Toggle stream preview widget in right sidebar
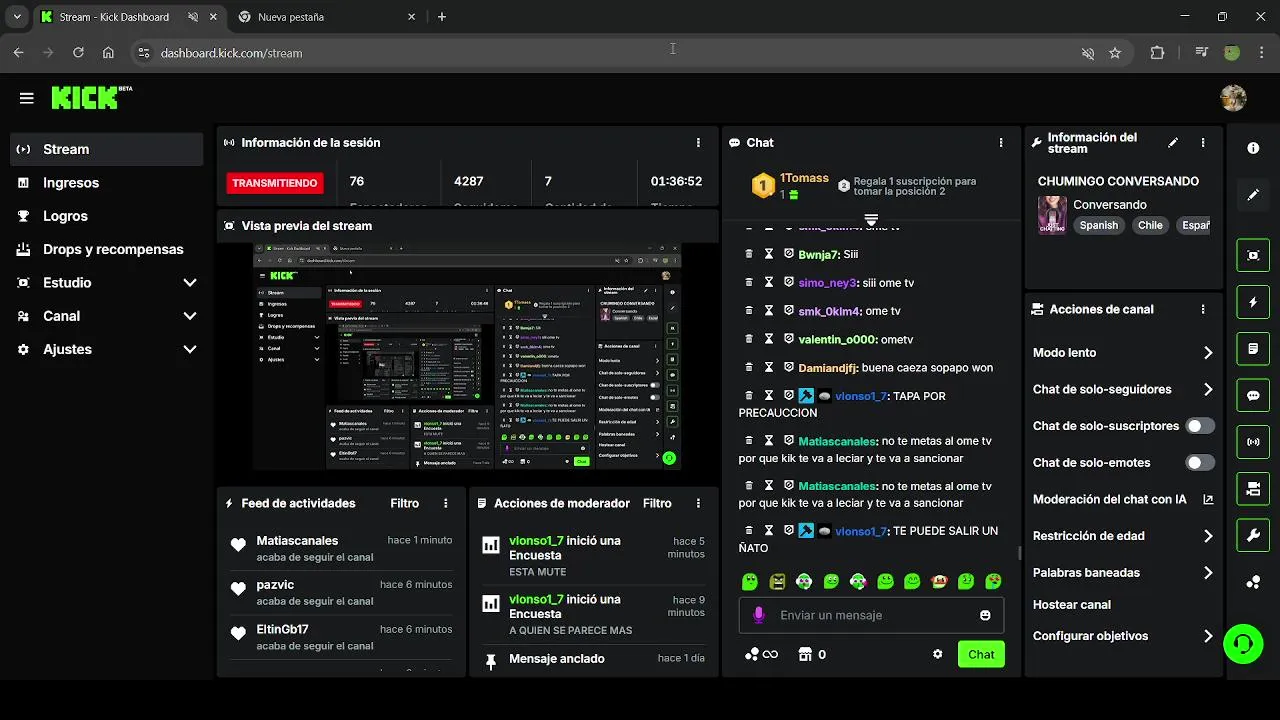This screenshot has height=720, width=1280. [1253, 255]
